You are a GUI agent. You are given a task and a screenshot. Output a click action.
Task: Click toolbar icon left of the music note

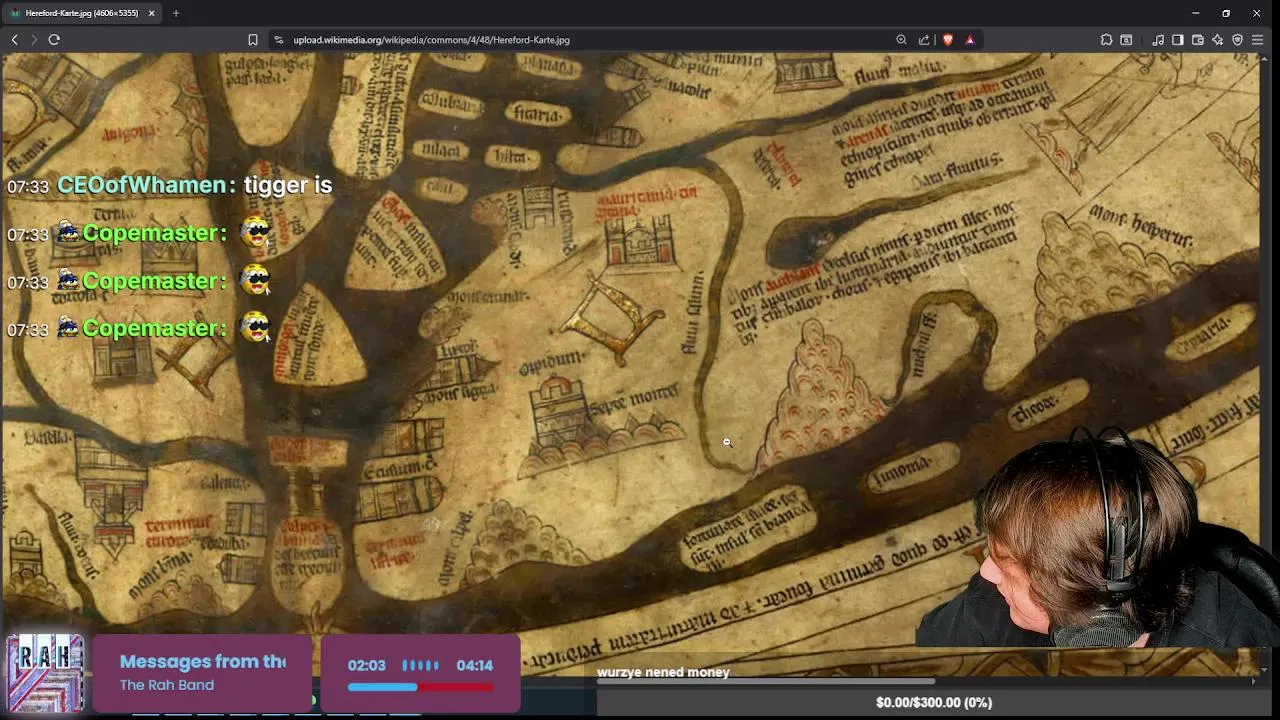pos(1126,40)
